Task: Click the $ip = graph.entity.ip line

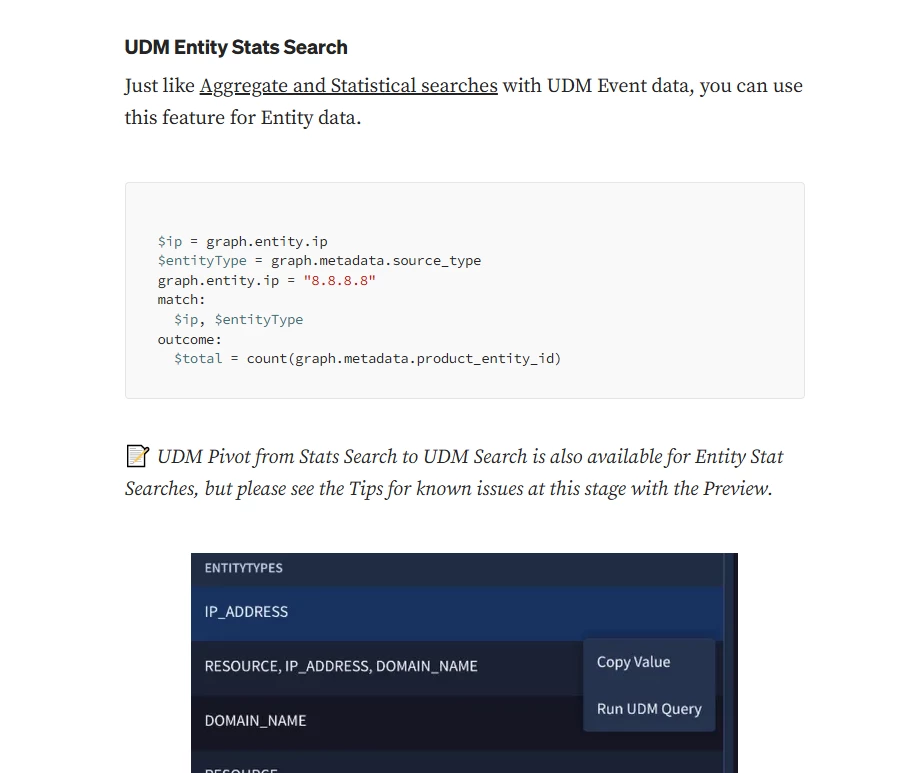Action: pos(243,242)
